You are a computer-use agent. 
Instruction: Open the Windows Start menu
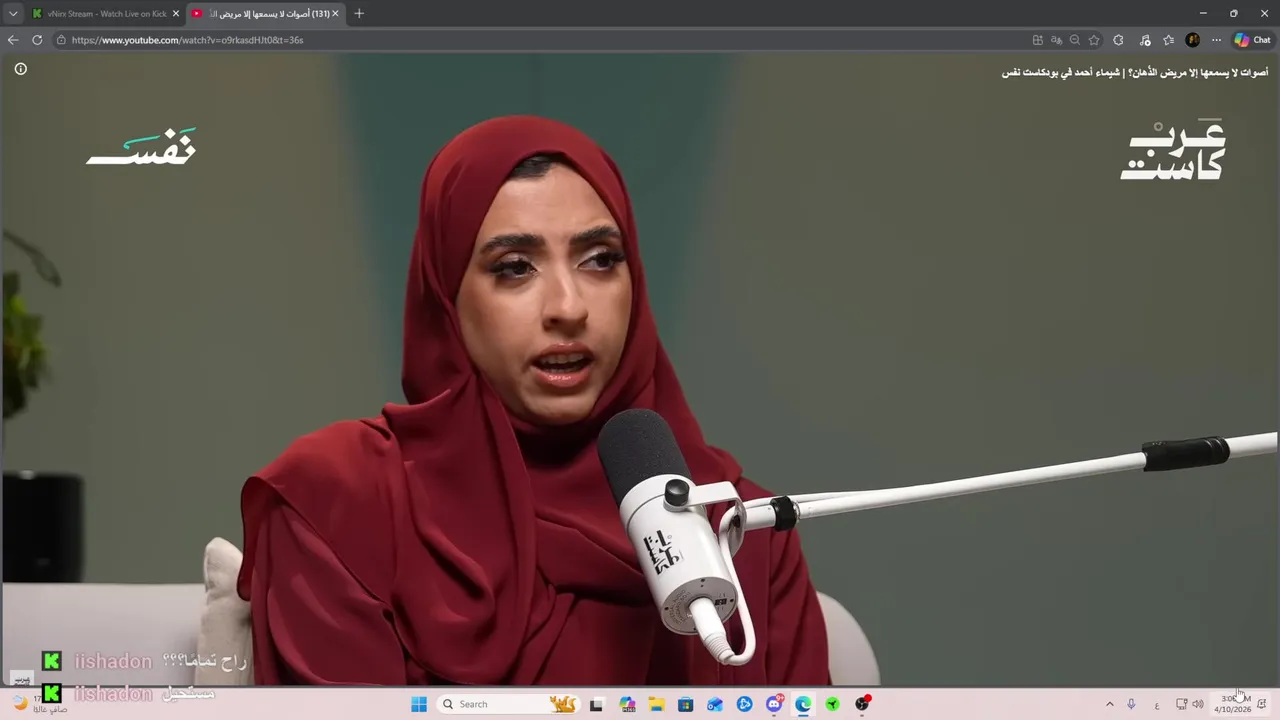(x=419, y=704)
